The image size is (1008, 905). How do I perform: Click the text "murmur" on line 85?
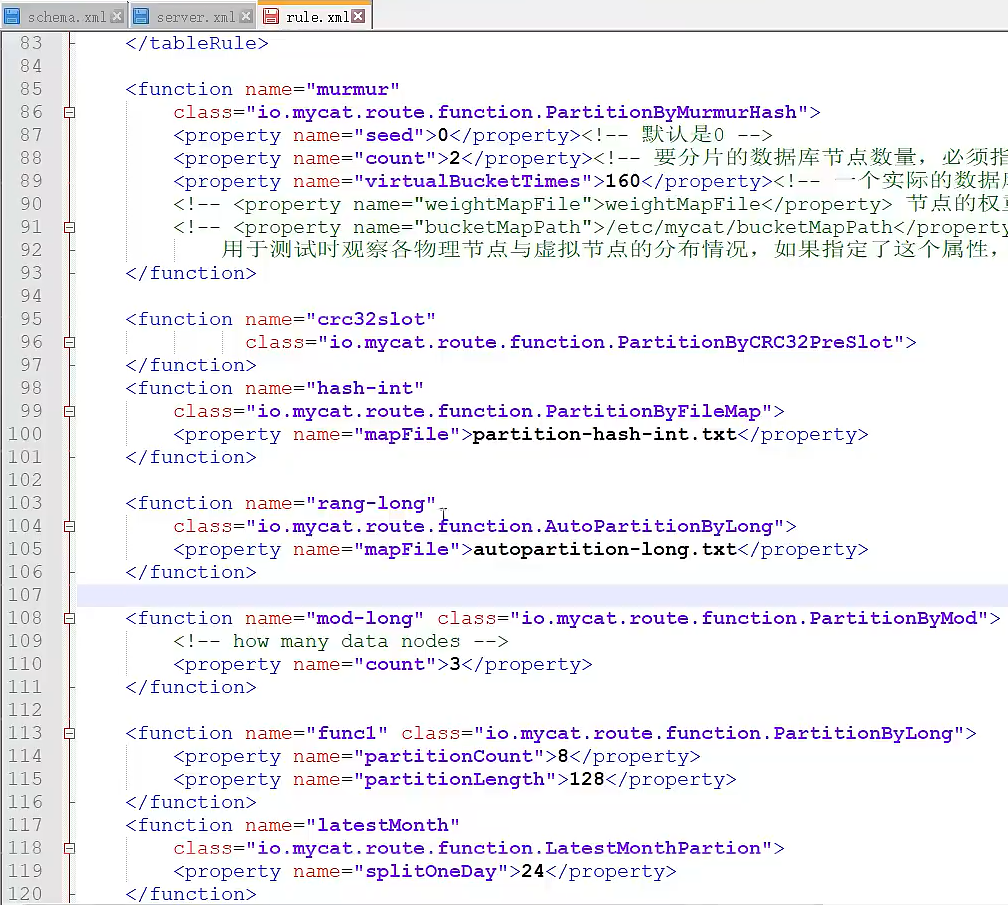352,89
